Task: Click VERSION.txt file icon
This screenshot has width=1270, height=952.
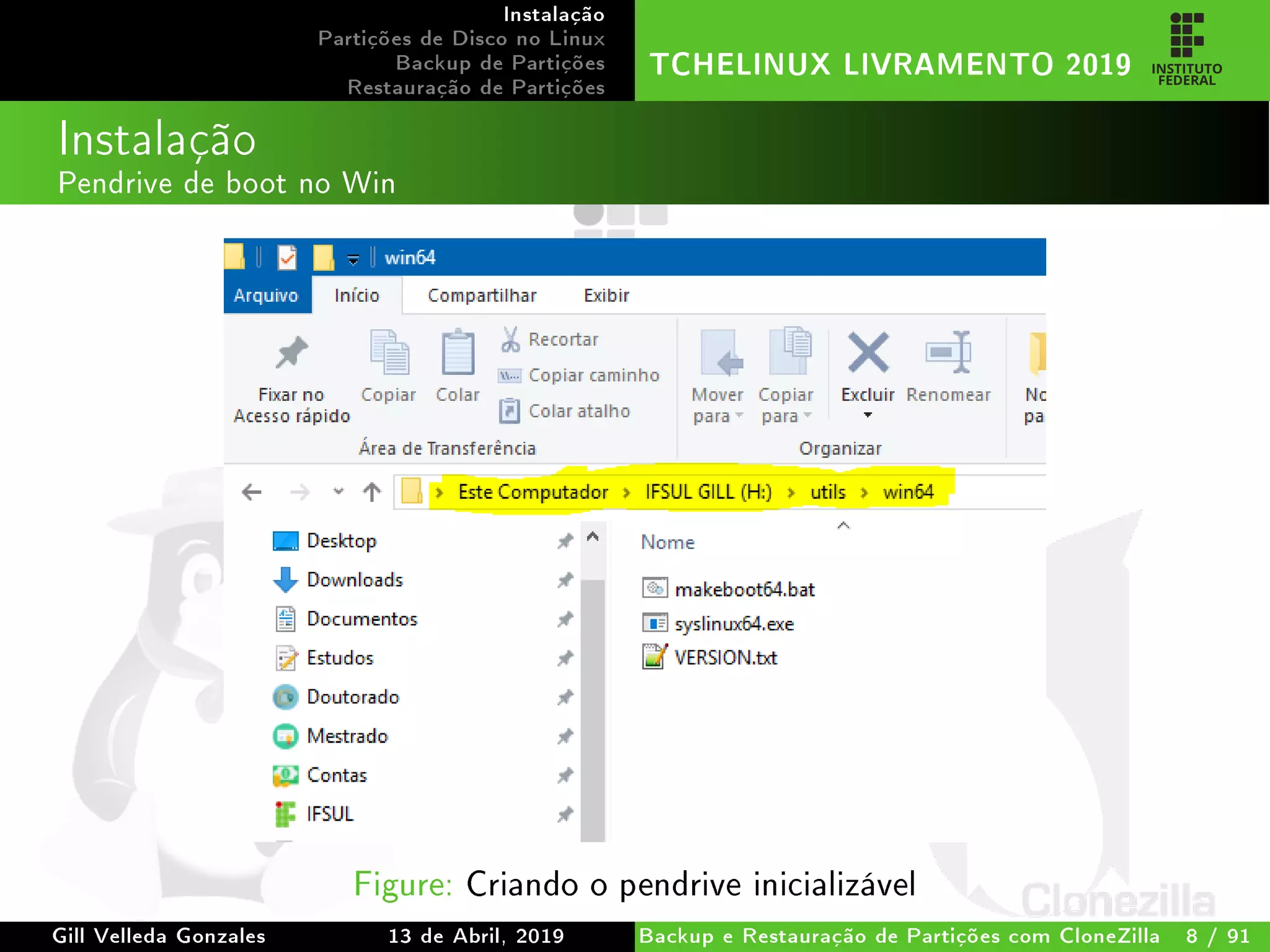Action: pos(655,656)
